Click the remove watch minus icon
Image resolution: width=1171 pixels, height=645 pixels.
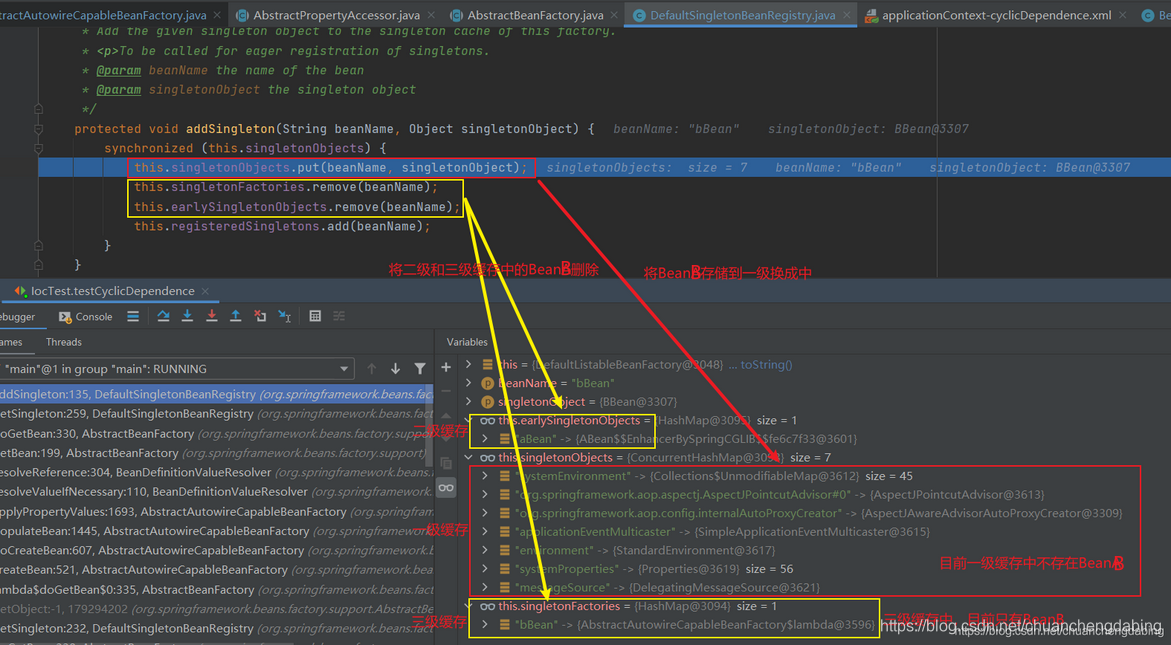point(446,391)
